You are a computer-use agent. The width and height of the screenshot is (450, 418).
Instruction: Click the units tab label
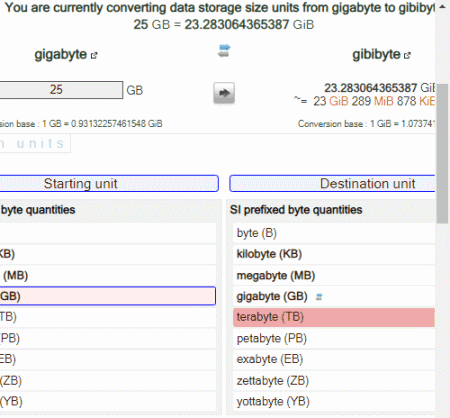35,143
